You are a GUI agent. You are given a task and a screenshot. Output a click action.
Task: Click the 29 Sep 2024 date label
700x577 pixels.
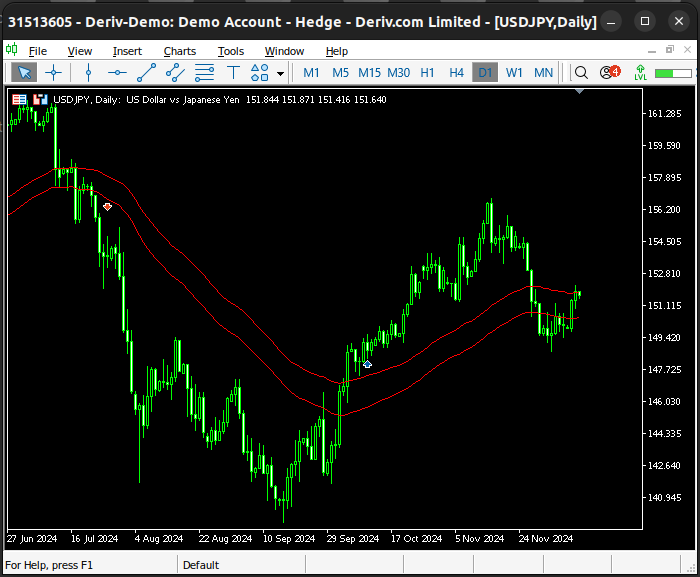pyautogui.click(x=353, y=539)
